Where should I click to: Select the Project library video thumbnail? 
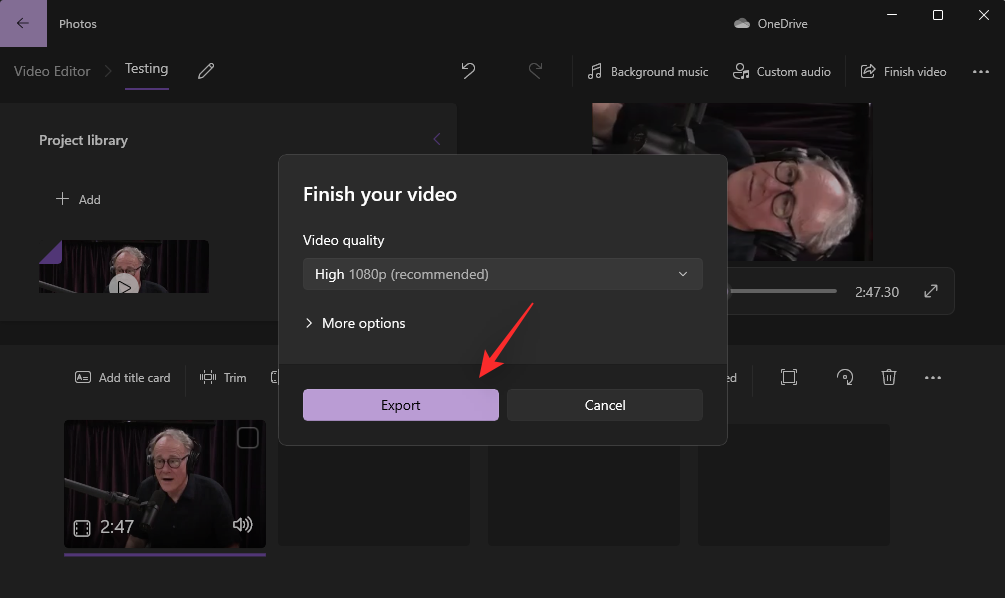pos(124,267)
